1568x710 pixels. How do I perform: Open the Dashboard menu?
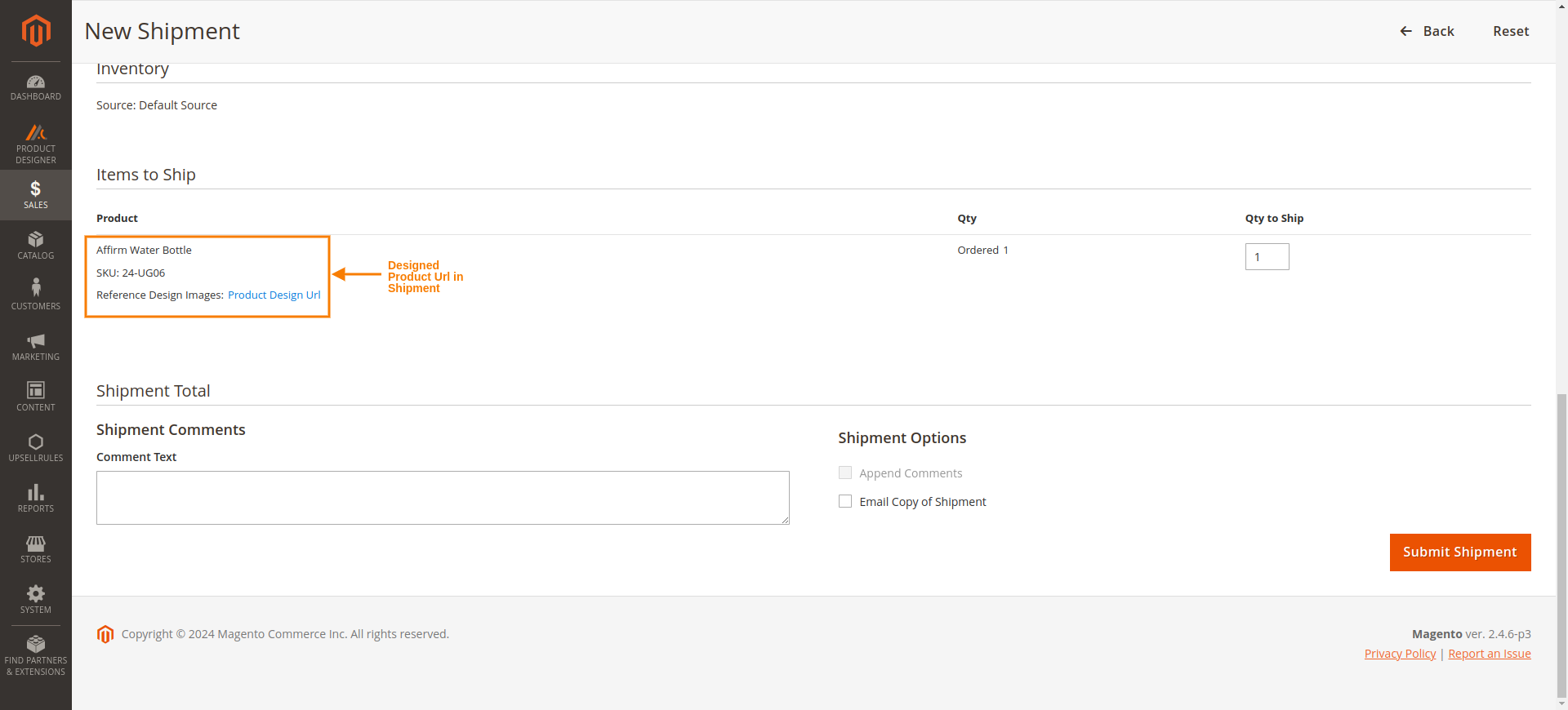(x=36, y=87)
